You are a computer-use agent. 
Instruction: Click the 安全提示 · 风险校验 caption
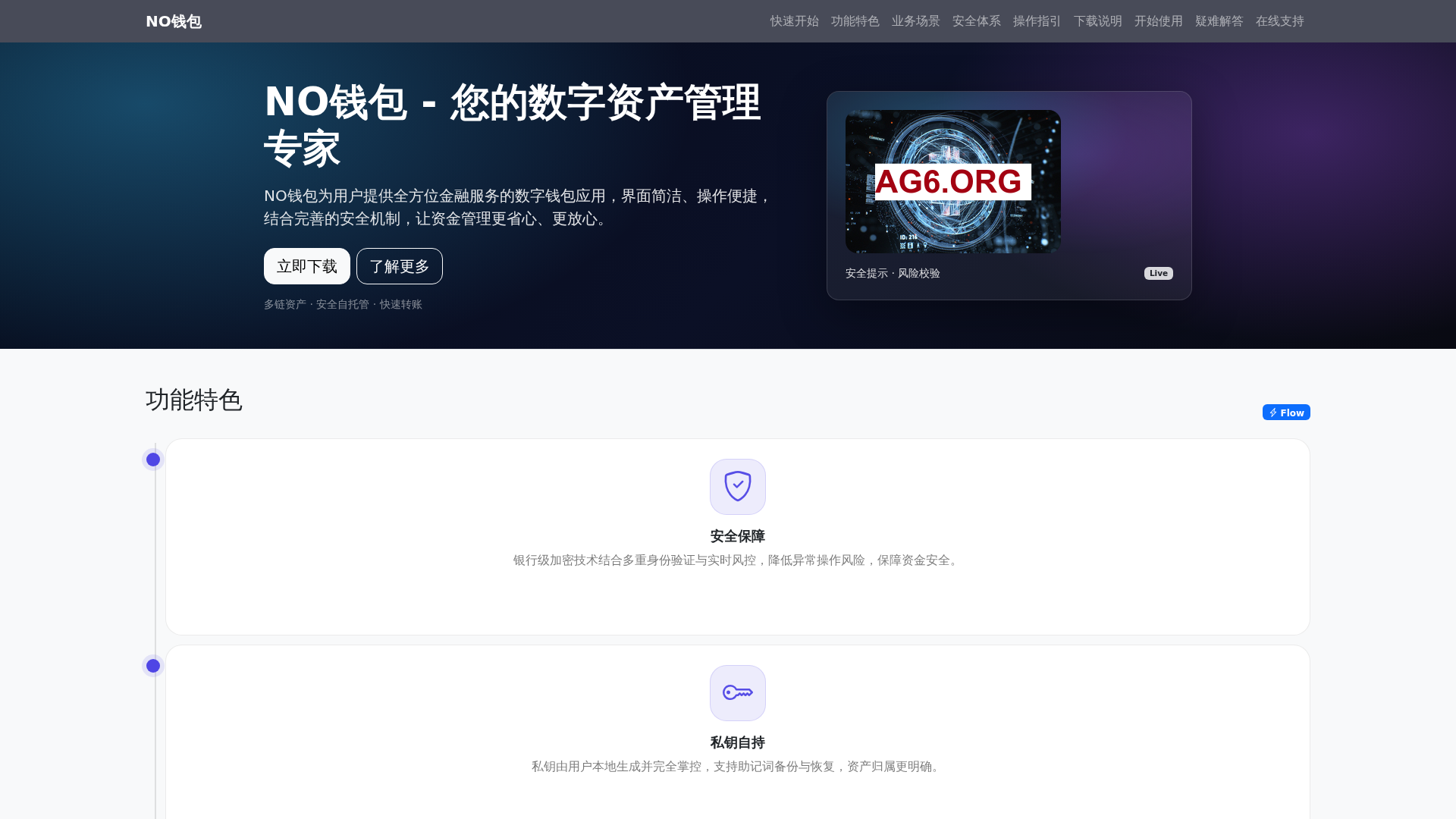(x=893, y=273)
